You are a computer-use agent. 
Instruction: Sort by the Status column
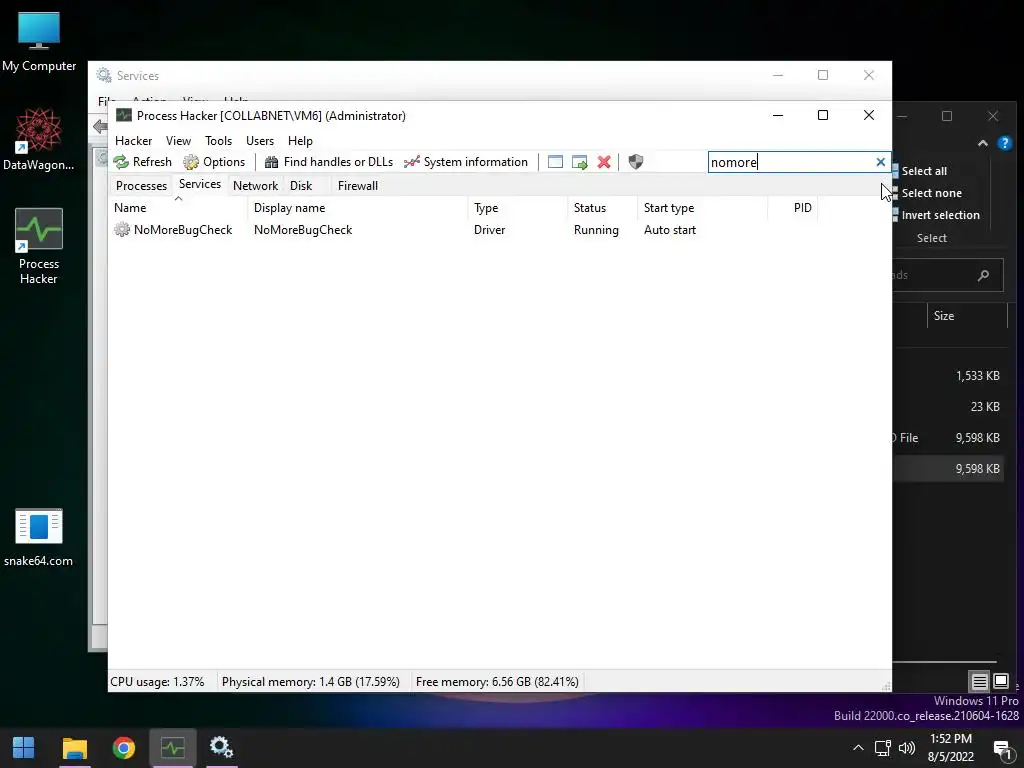602,208
